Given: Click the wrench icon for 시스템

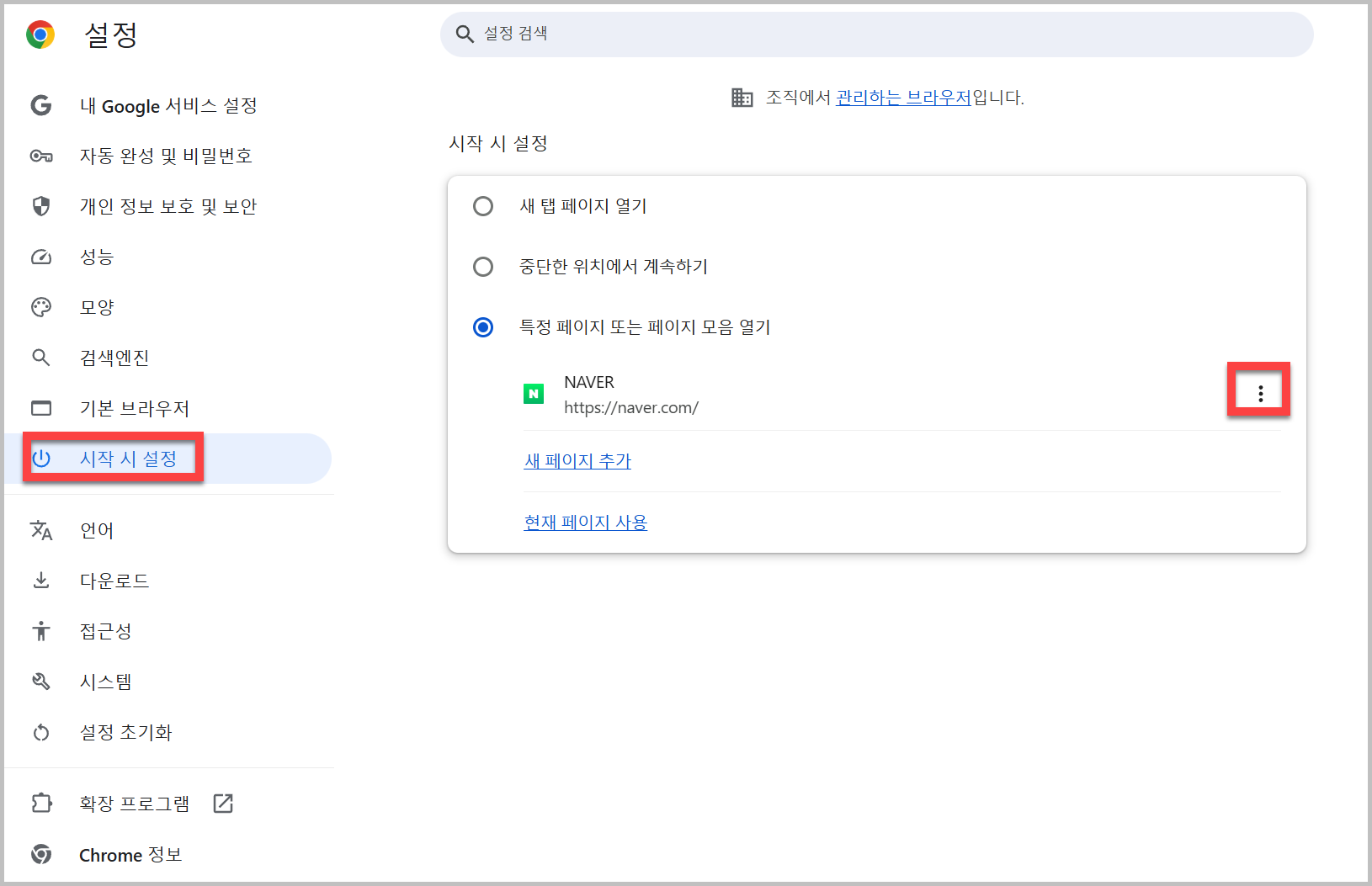Looking at the screenshot, I should (41, 682).
